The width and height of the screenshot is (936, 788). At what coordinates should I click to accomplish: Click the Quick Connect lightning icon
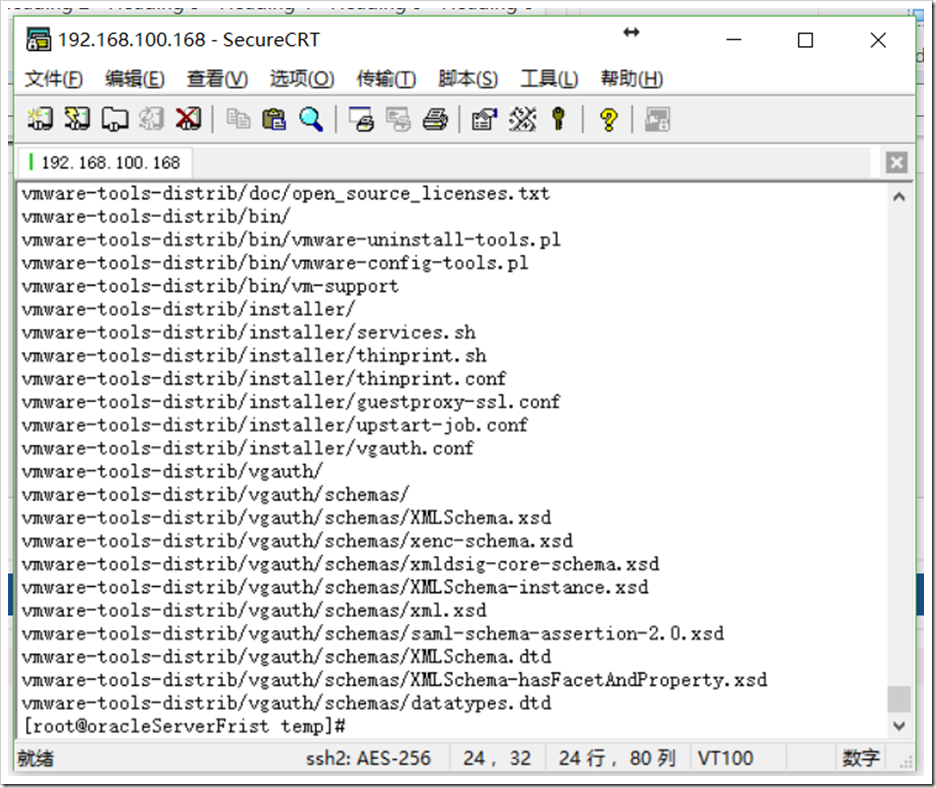pyautogui.click(x=77, y=119)
